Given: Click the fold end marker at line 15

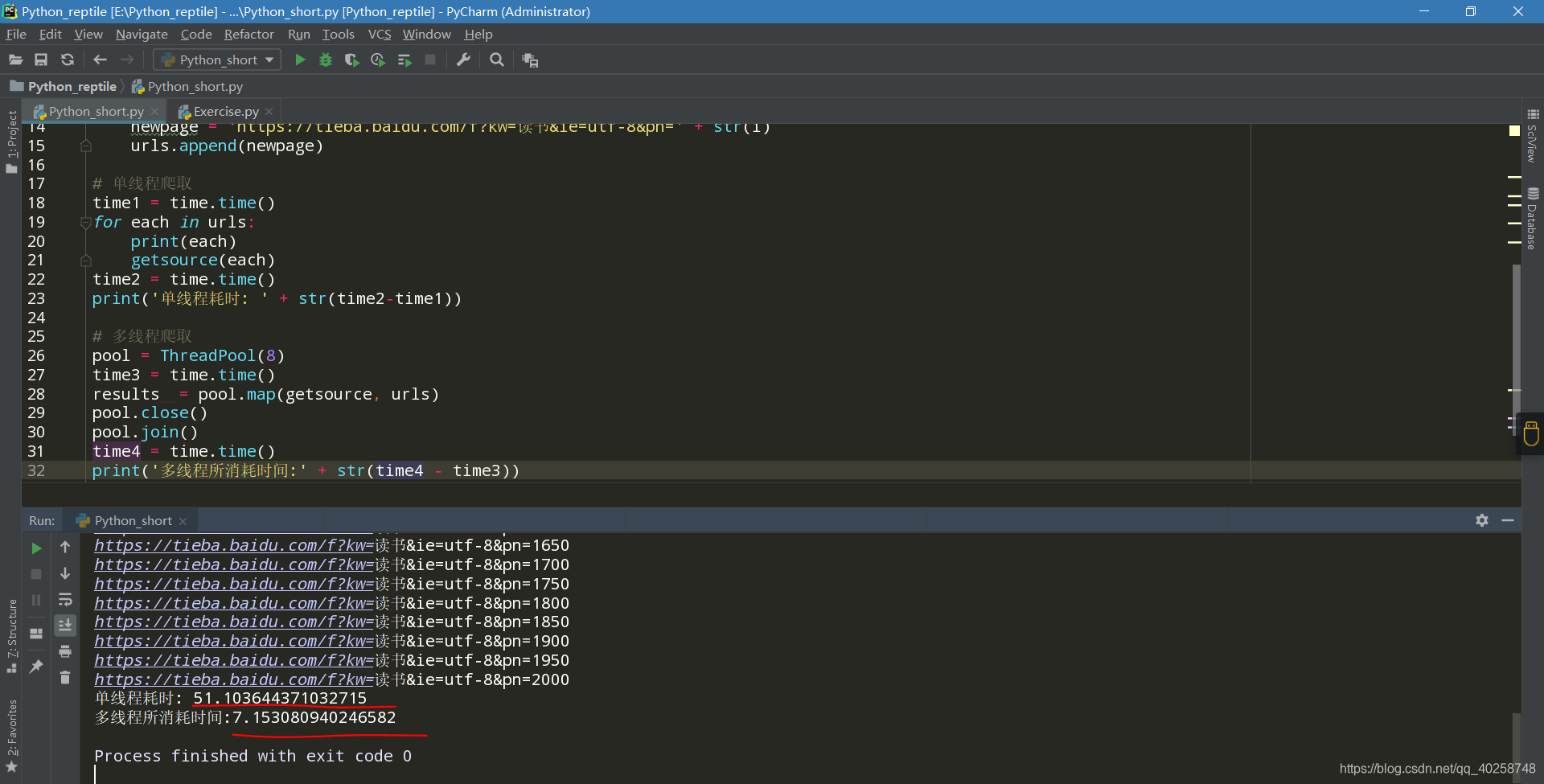Looking at the screenshot, I should click(85, 146).
